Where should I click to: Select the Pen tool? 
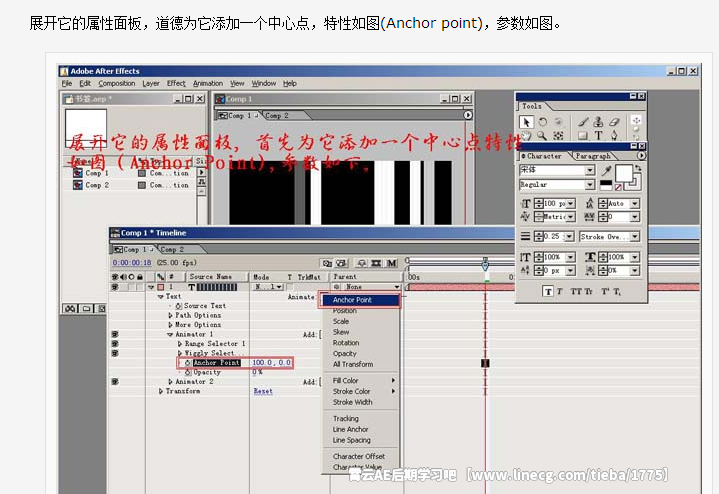[614, 136]
